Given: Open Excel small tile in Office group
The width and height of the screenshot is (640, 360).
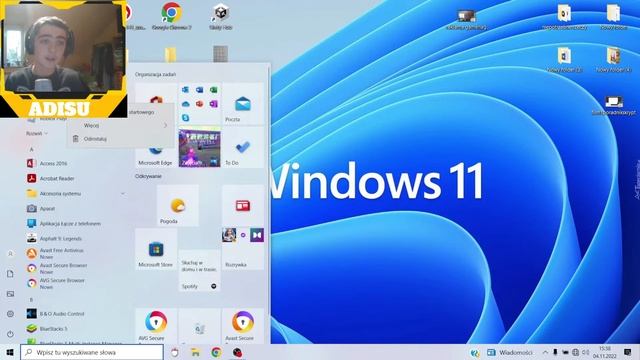Looking at the screenshot, I should (x=213, y=90).
